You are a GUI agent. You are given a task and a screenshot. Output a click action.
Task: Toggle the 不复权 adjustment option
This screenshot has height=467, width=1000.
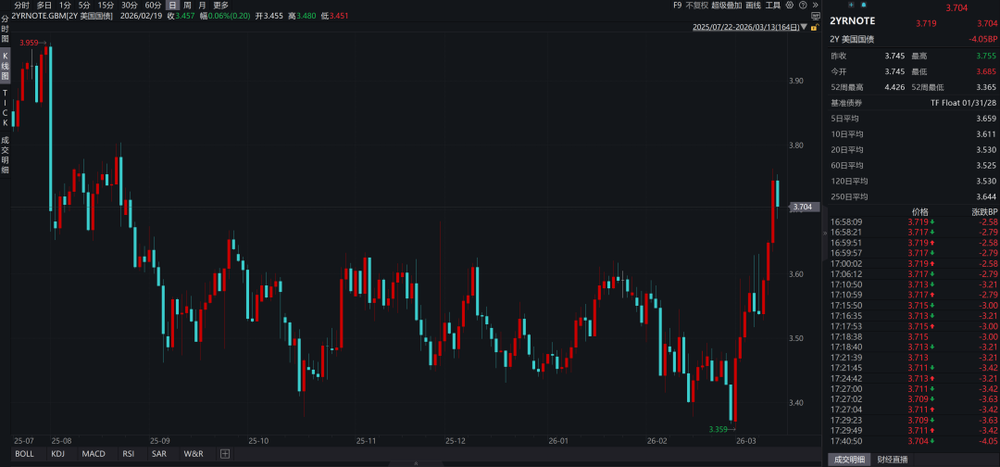tap(696, 6)
